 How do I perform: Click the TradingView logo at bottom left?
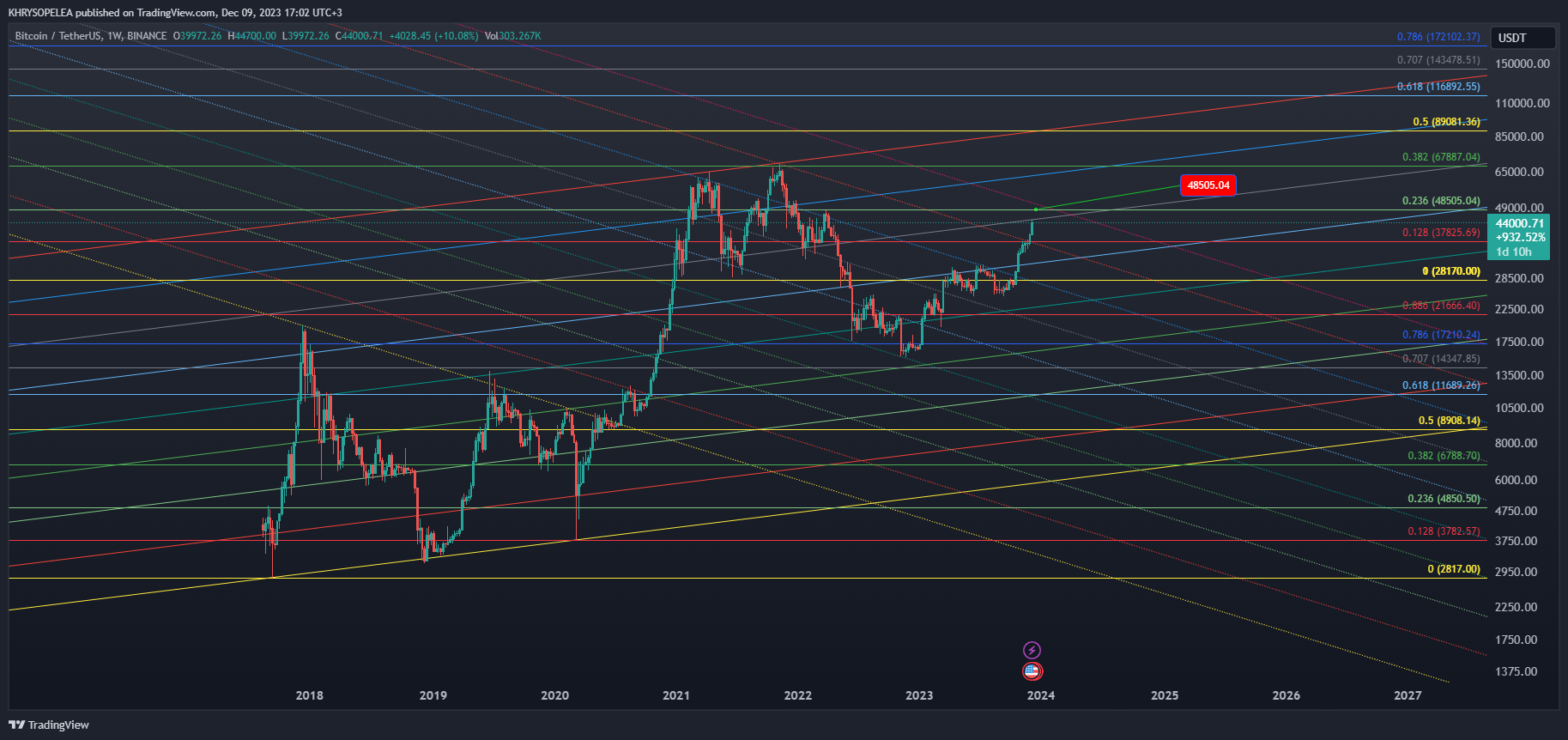click(x=49, y=725)
